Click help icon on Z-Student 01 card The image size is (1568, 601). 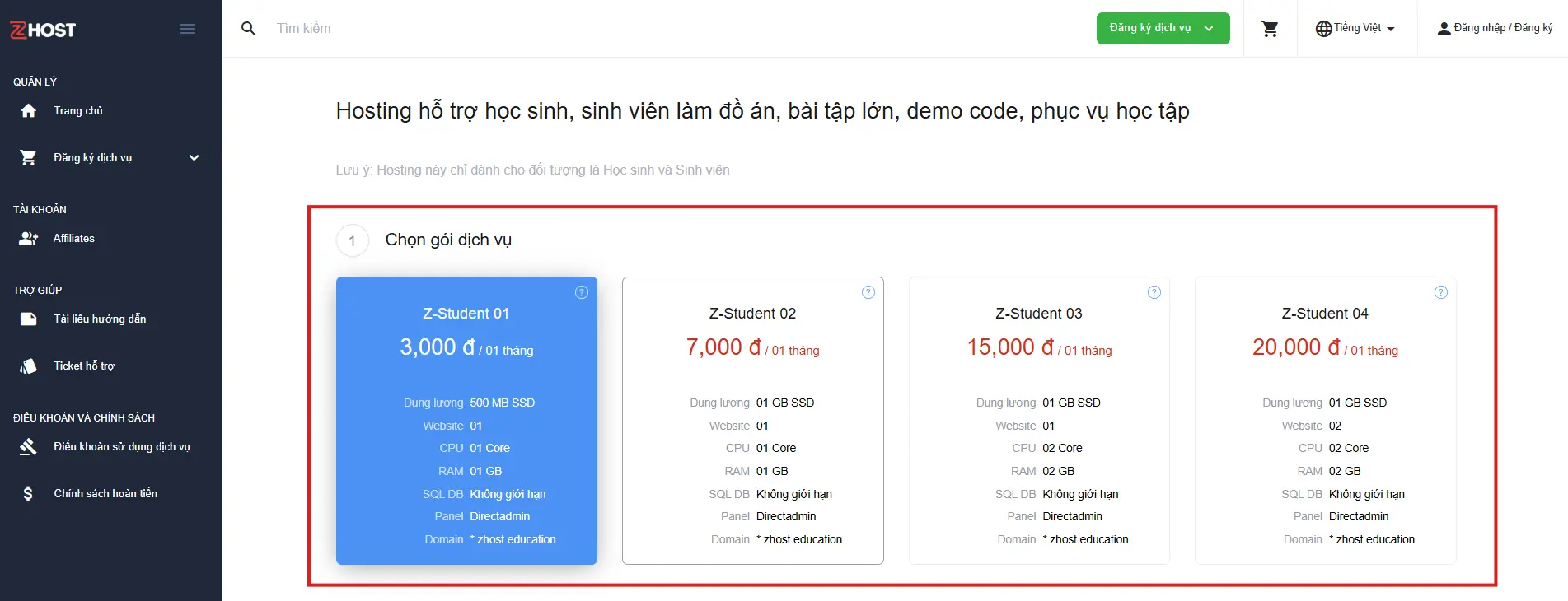coord(582,292)
